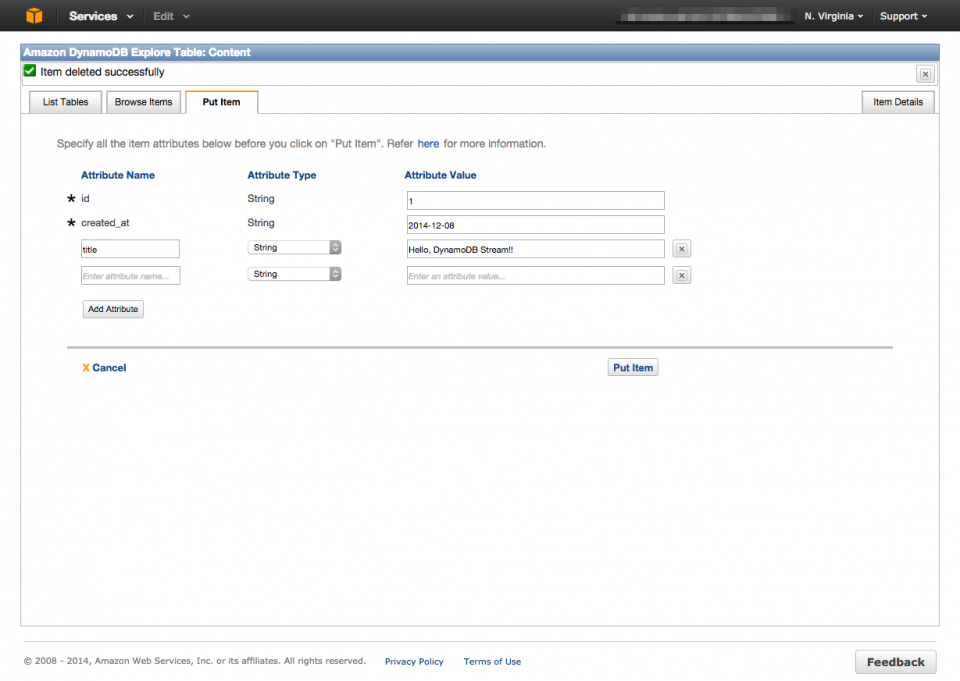Focus the 'Hello, DynamoDB Stream!!' value field
The width and height of the screenshot is (960, 681).
coord(536,249)
